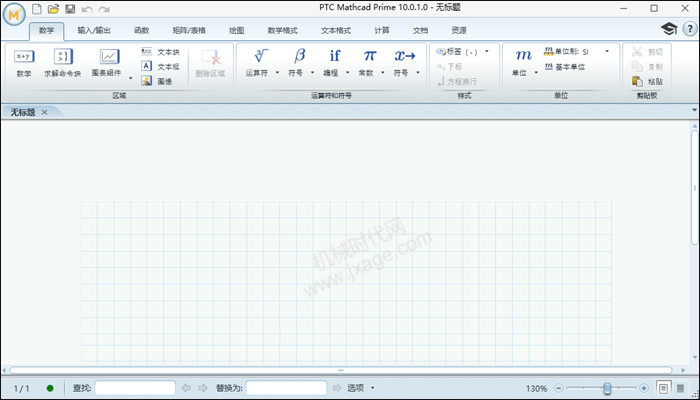Click the zoom slider handle
Screen dimensions: 700x400
click(607, 388)
